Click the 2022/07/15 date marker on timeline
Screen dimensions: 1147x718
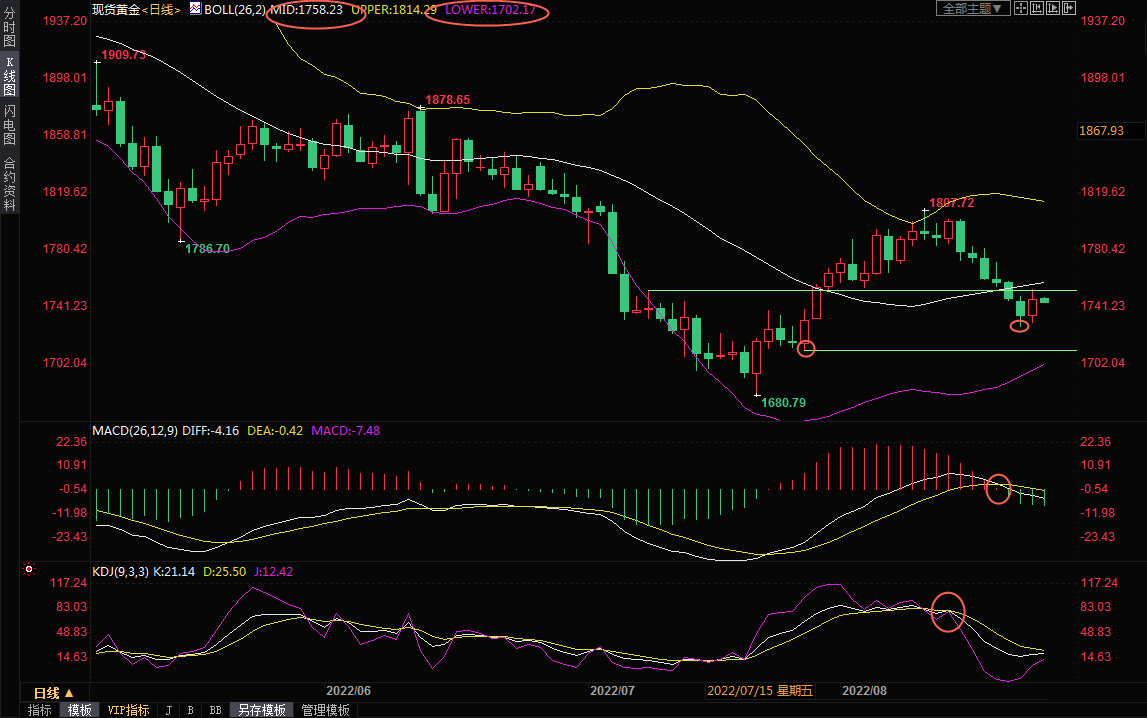click(x=760, y=691)
